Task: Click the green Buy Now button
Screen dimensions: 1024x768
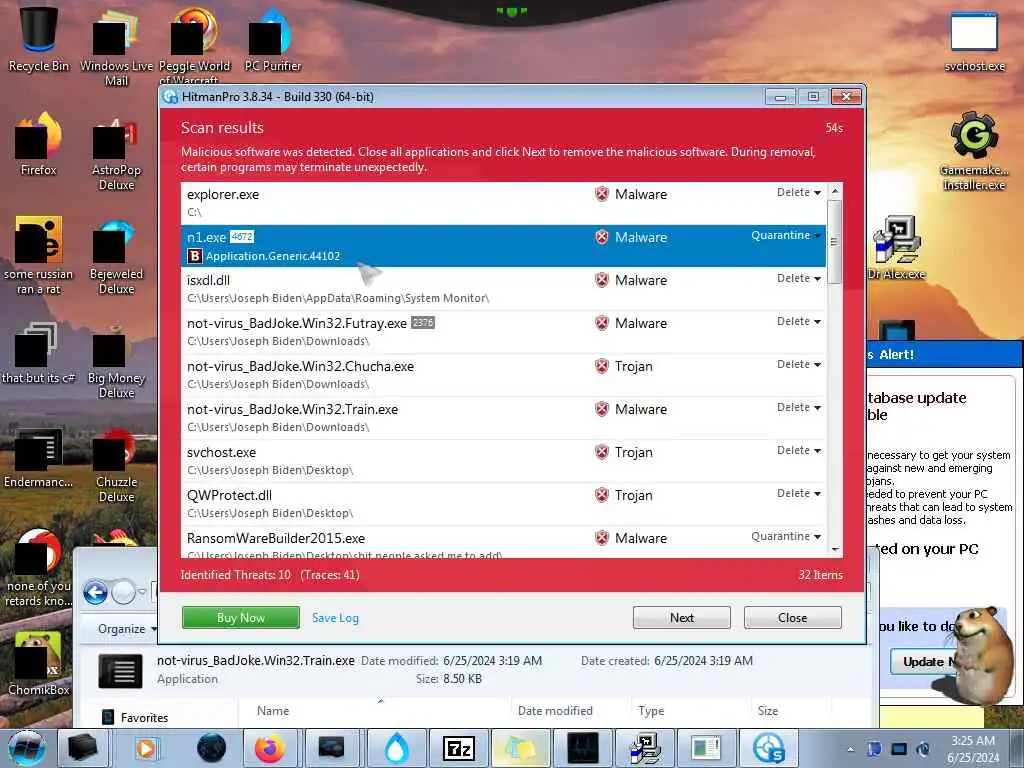Action: 241,618
